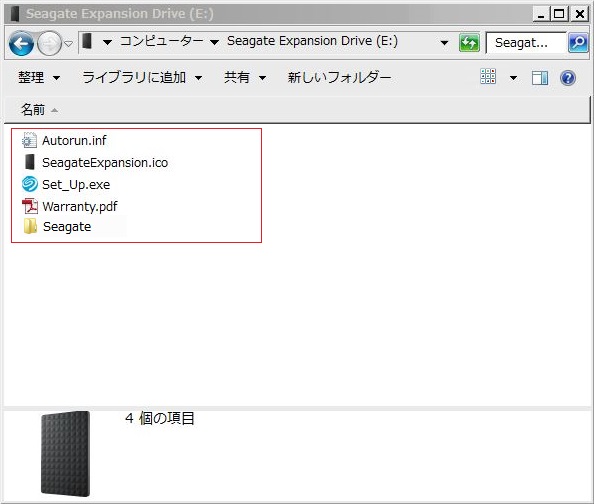
Task: Select Seagate Expansion Drive (E:) breadcrumb
Action: [313, 41]
